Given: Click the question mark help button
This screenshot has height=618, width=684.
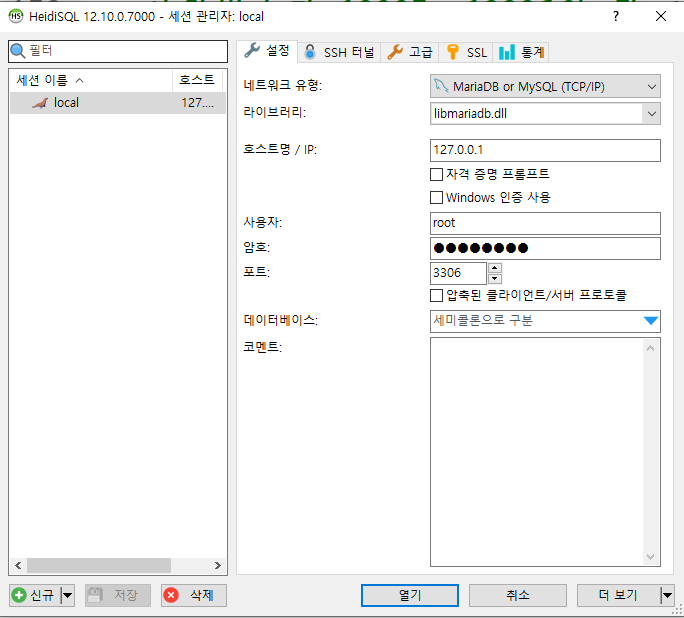Looking at the screenshot, I should (x=616, y=17).
